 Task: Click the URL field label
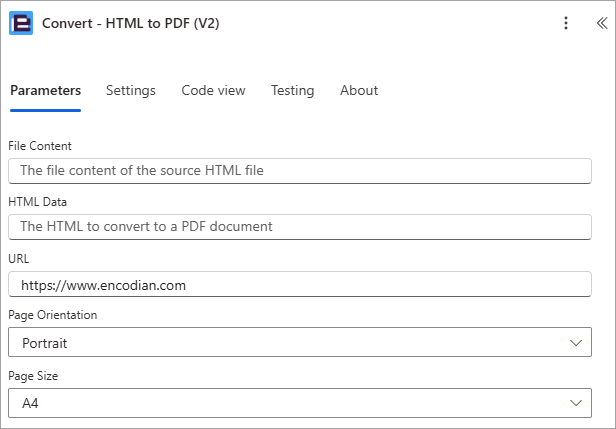pyautogui.click(x=19, y=258)
